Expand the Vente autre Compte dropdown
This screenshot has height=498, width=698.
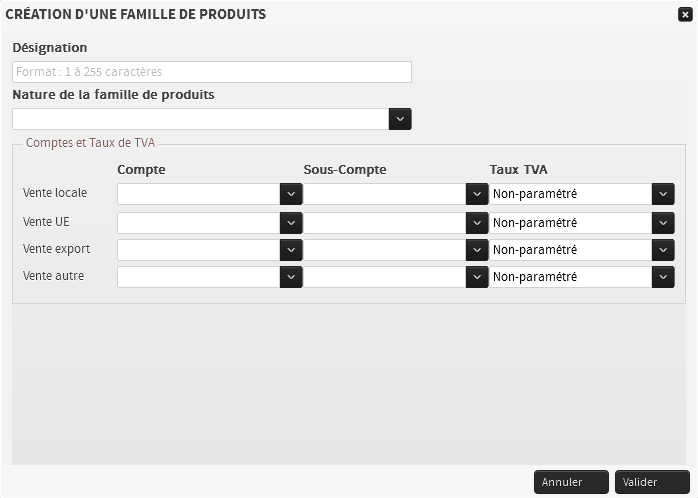[291, 277]
